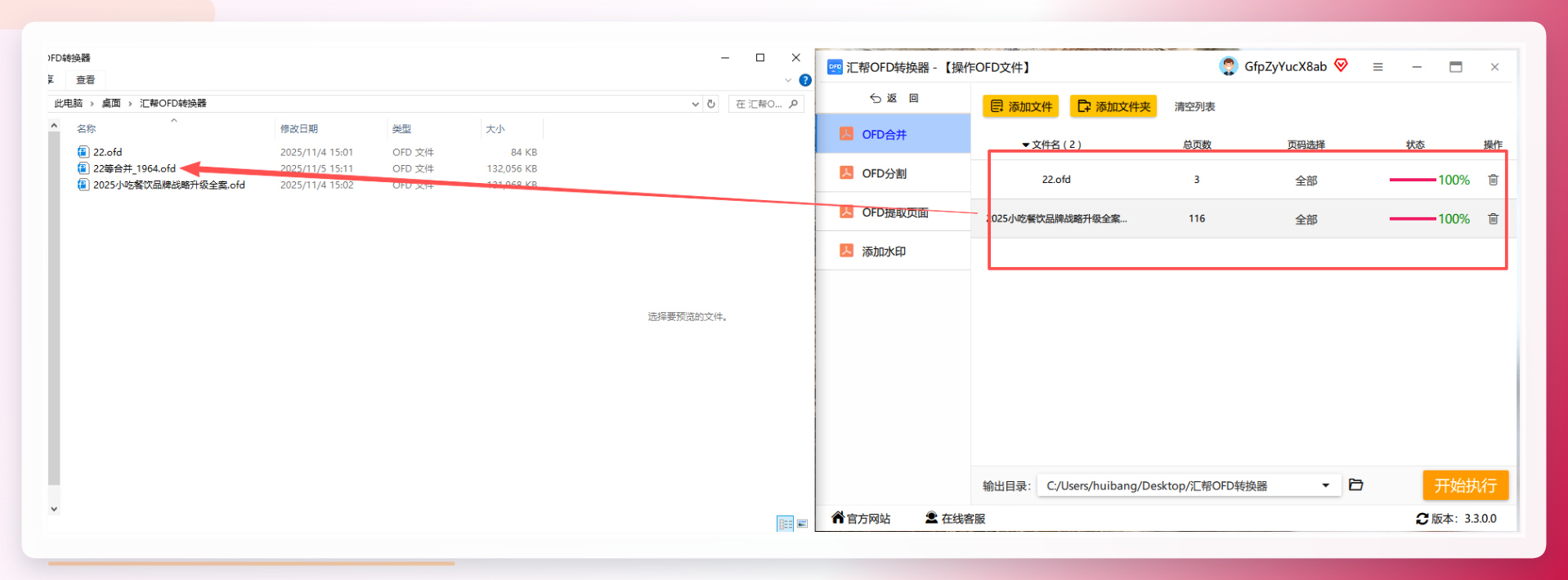Click the 页码选择 column header
Viewport: 1568px width, 580px height.
coord(1306,145)
